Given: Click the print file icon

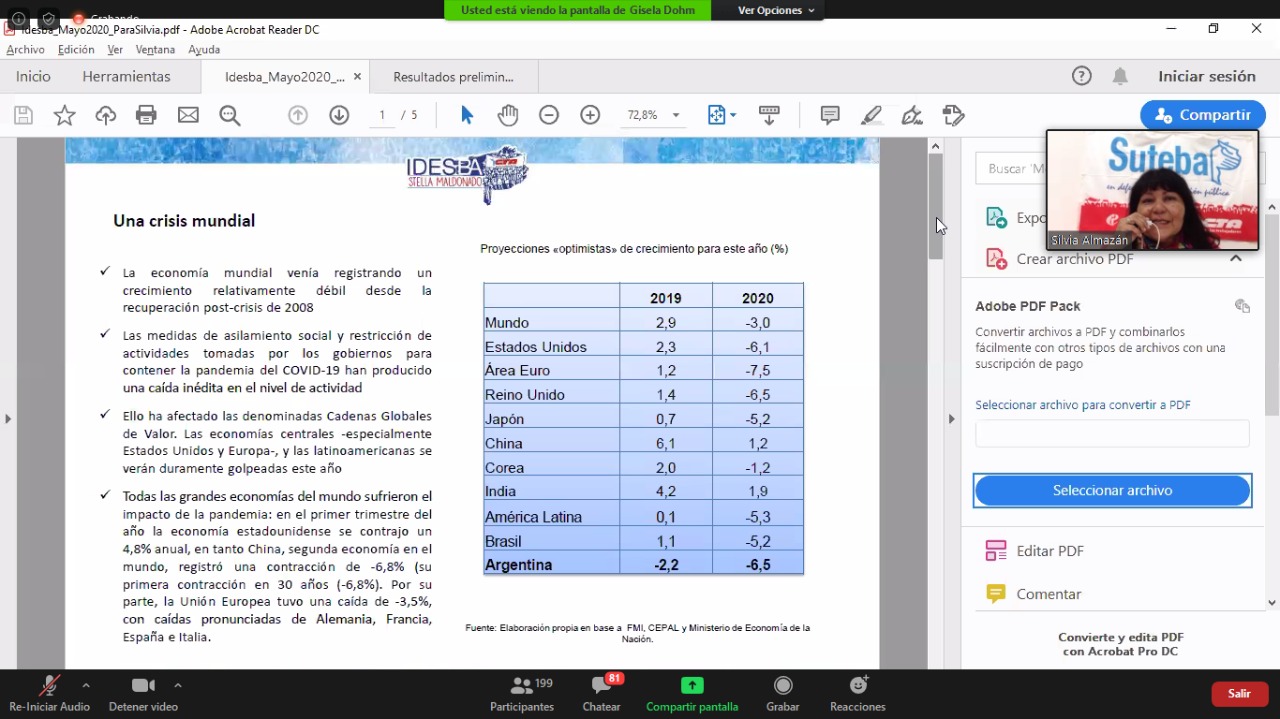Looking at the screenshot, I should pyautogui.click(x=147, y=115).
